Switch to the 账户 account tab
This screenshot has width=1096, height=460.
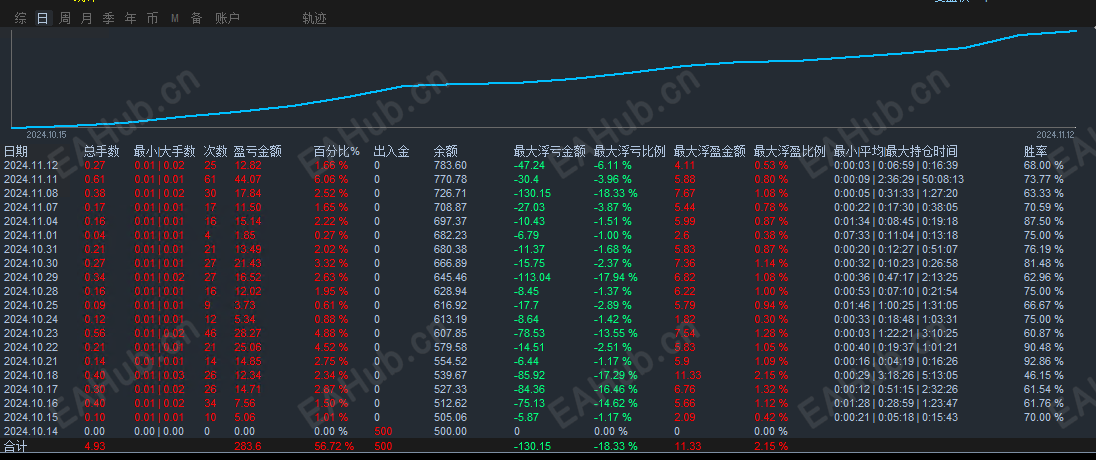tap(227, 19)
